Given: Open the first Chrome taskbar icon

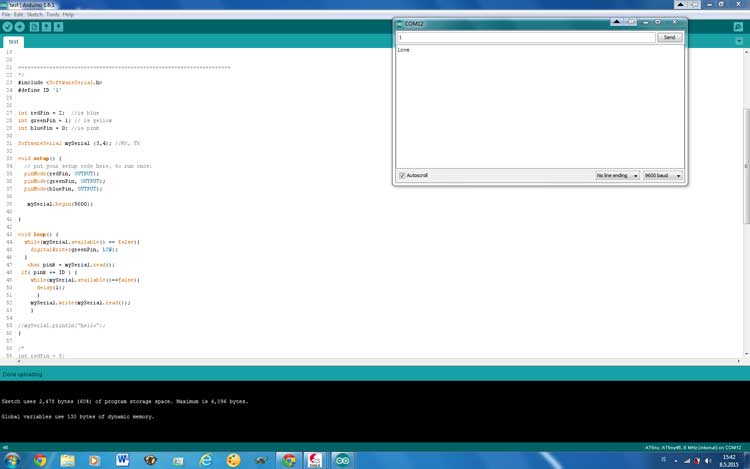Looking at the screenshot, I should pyautogui.click(x=40, y=460).
